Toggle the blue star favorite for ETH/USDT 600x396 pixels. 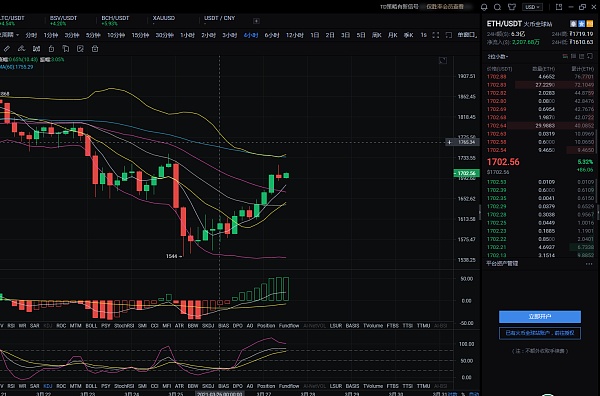581,24
